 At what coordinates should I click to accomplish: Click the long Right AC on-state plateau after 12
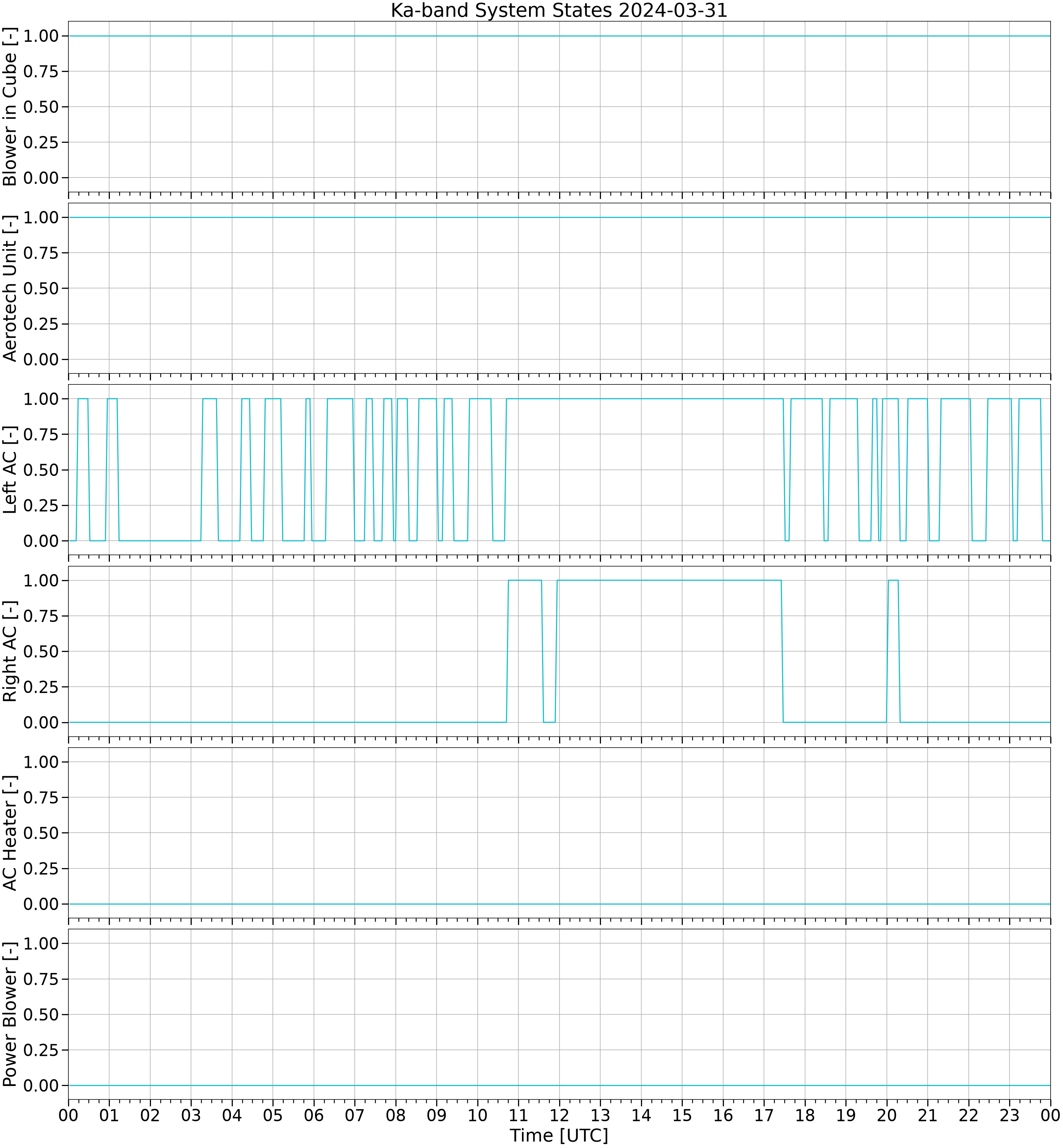[x=669, y=580]
